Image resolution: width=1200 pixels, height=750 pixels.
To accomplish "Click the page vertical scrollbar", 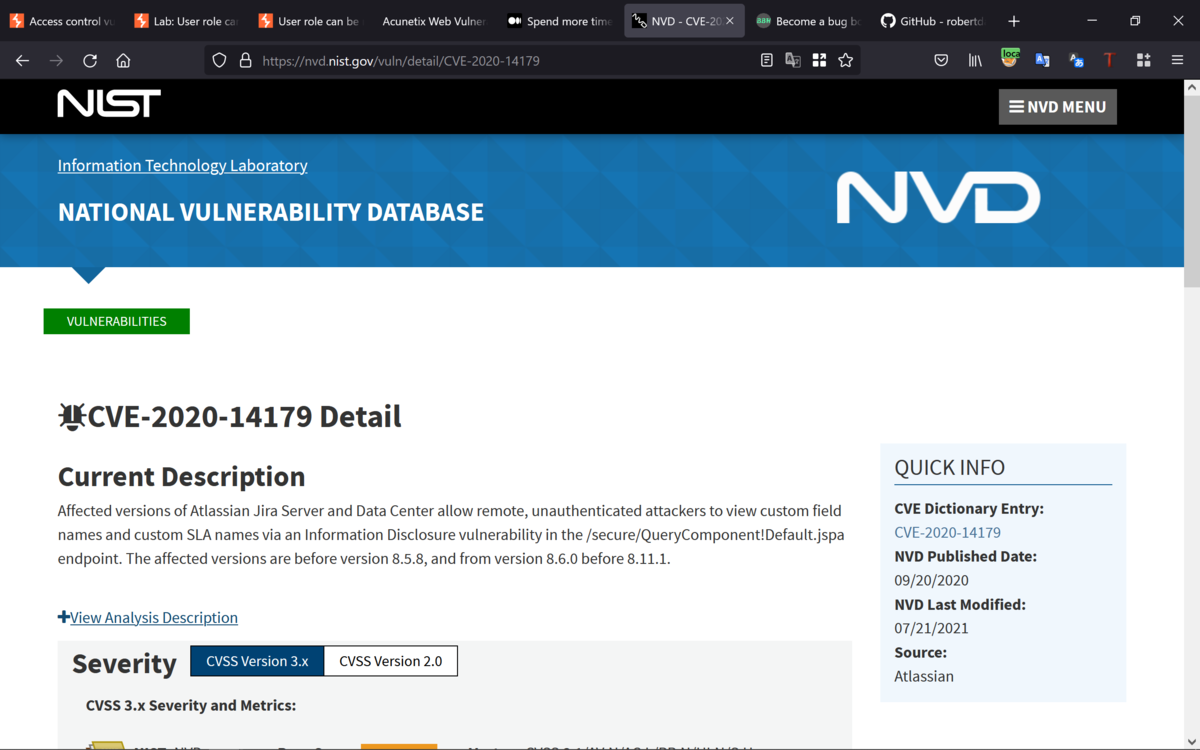I will [1191, 190].
